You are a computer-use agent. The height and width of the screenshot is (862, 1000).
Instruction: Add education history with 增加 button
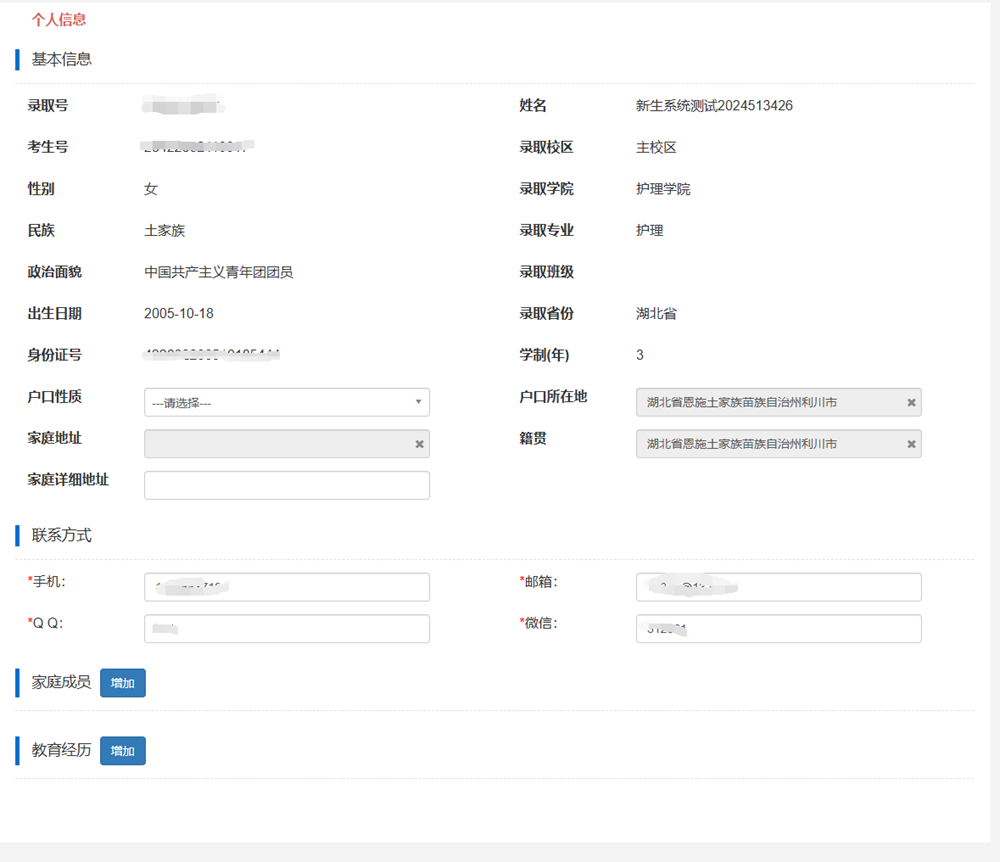click(123, 751)
